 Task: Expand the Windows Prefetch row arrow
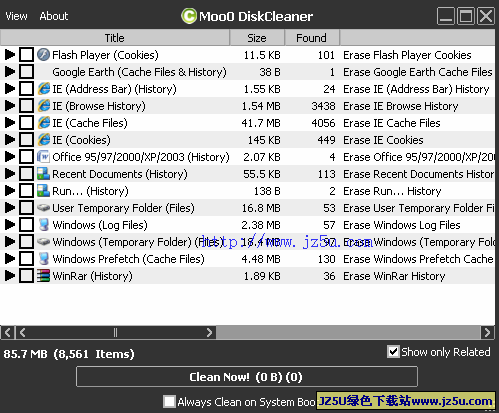tap(10, 259)
